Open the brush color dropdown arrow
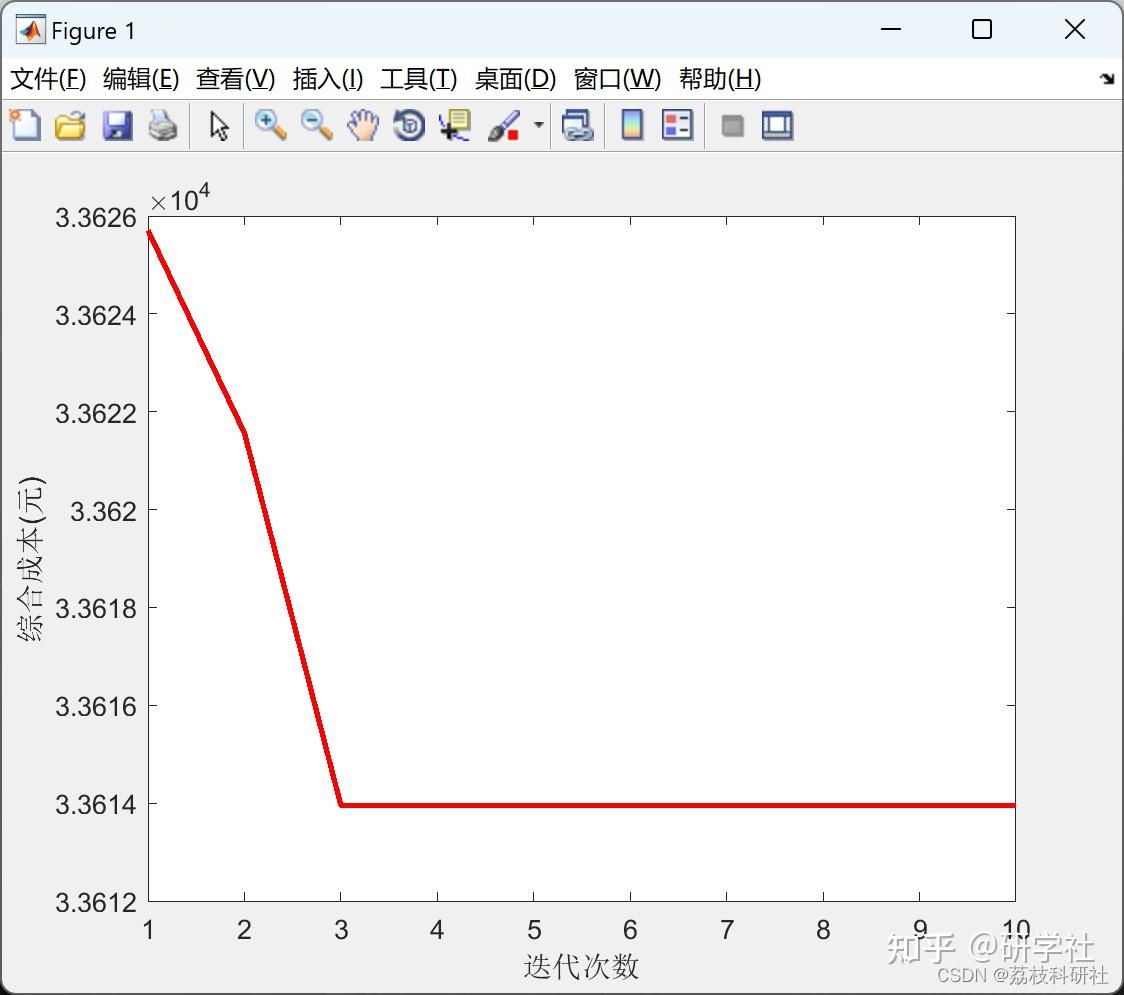Screen dimensions: 1124x995 (538, 125)
